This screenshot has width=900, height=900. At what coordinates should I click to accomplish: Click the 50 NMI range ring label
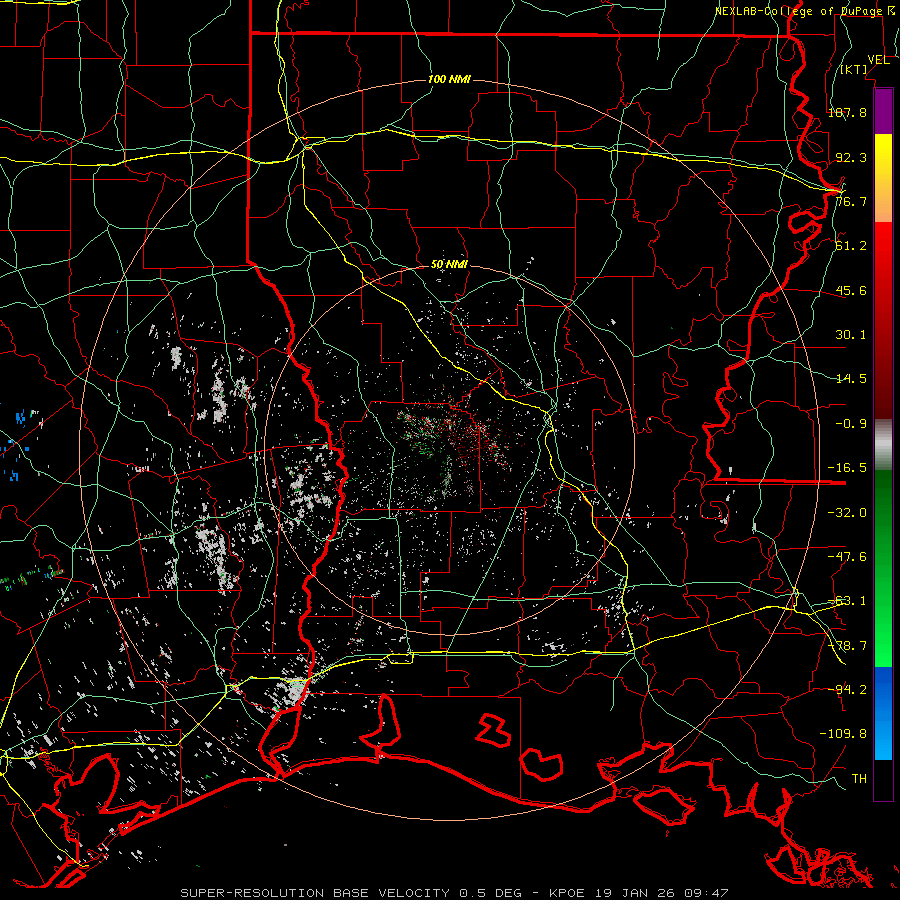[x=449, y=265]
